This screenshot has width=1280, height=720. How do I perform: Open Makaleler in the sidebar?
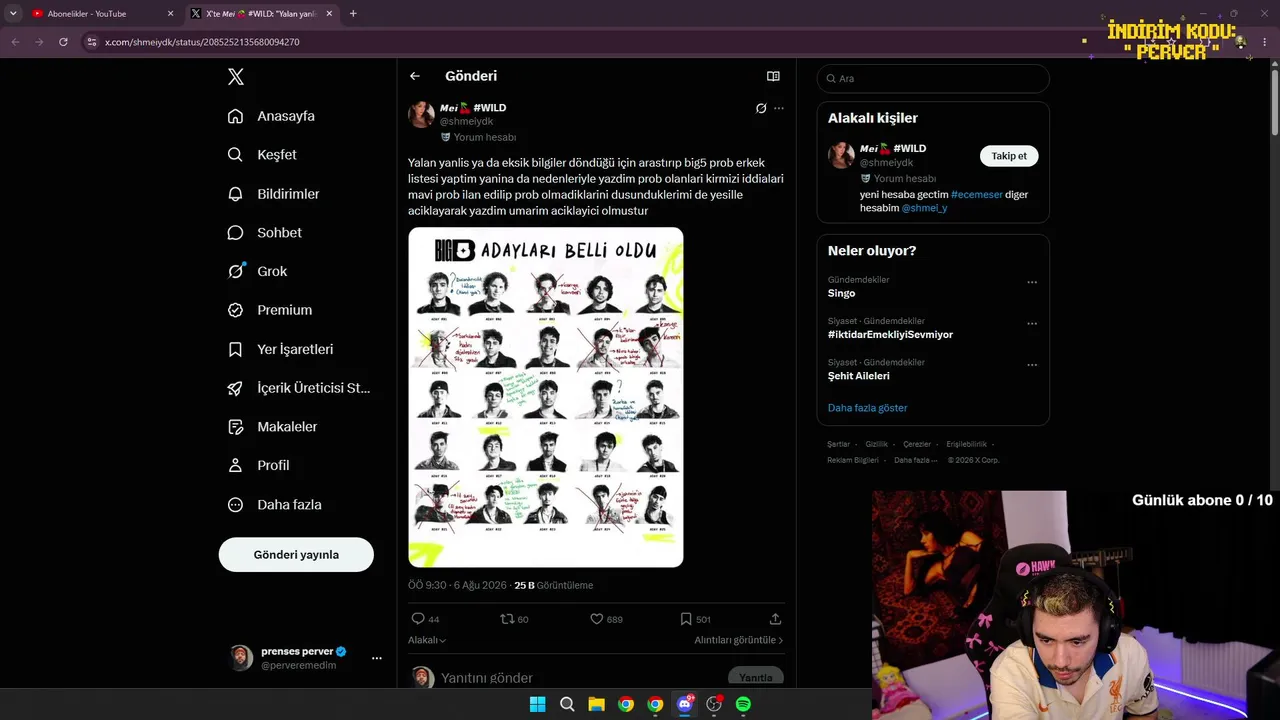tap(272, 427)
